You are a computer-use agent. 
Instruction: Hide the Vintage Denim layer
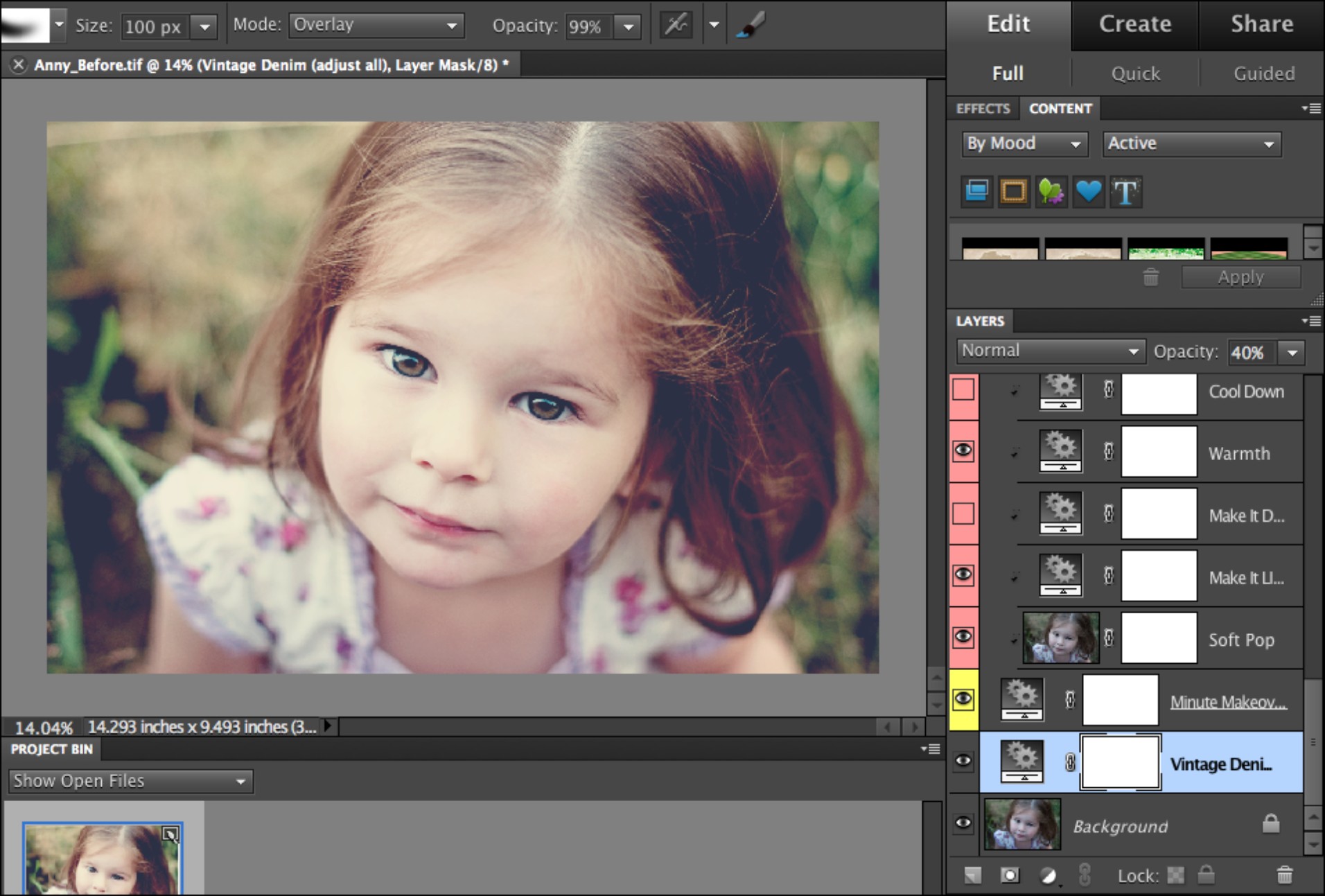(963, 762)
